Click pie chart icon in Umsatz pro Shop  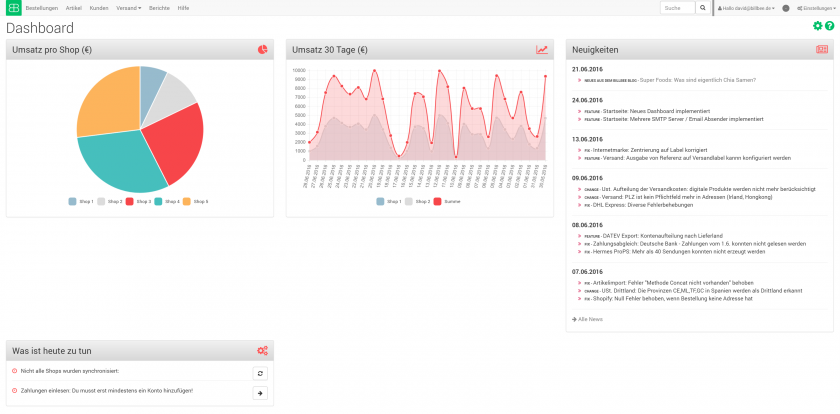[262, 50]
